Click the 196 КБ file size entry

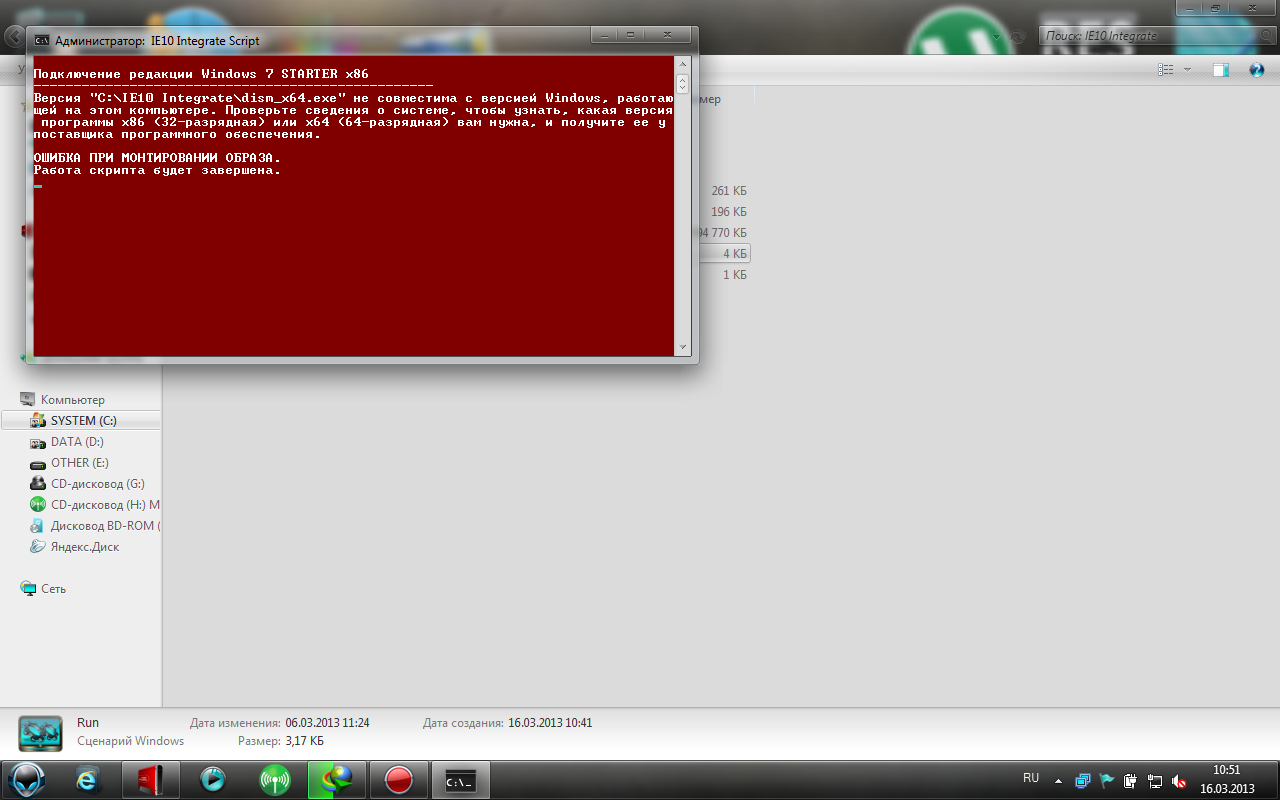(729, 212)
